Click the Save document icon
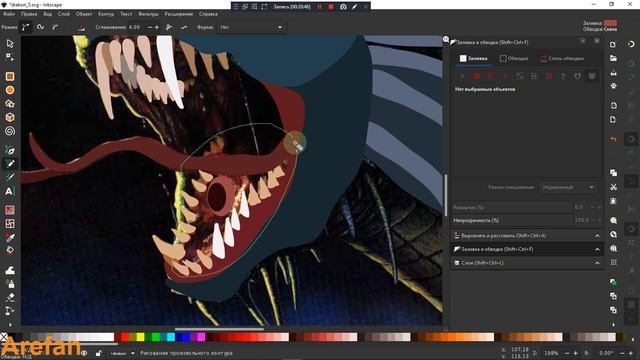The image size is (640, 360). pos(613,72)
